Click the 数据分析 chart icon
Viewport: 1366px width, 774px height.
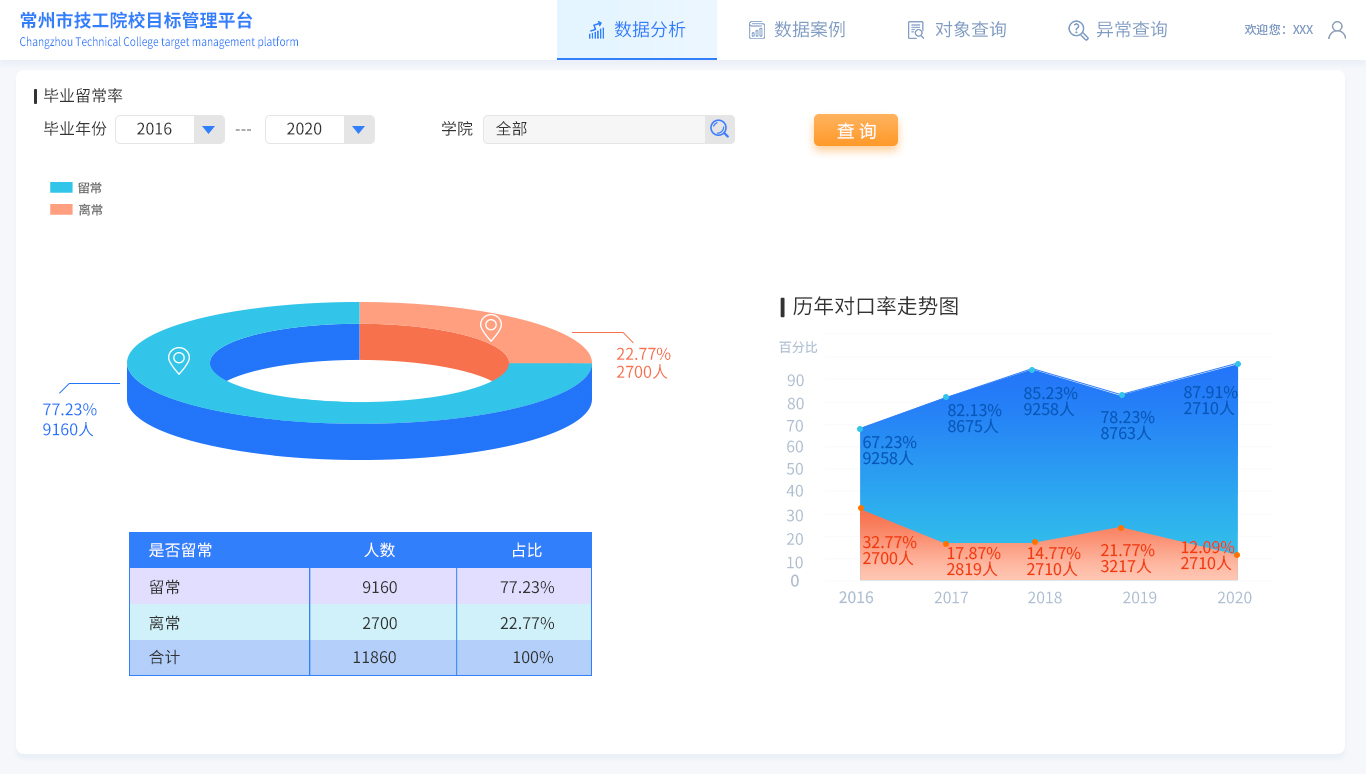click(x=597, y=30)
